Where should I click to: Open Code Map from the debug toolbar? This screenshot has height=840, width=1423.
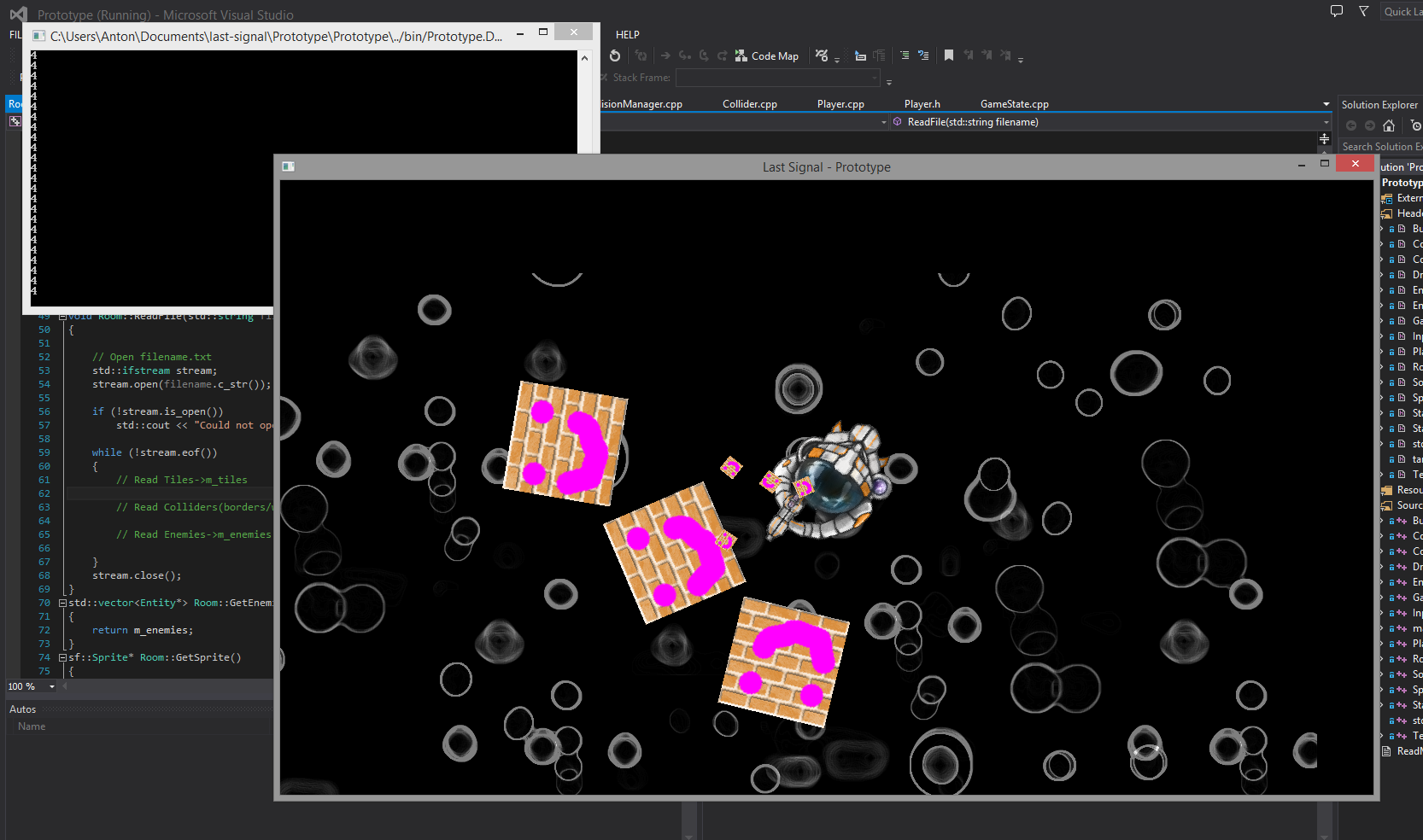[x=767, y=55]
